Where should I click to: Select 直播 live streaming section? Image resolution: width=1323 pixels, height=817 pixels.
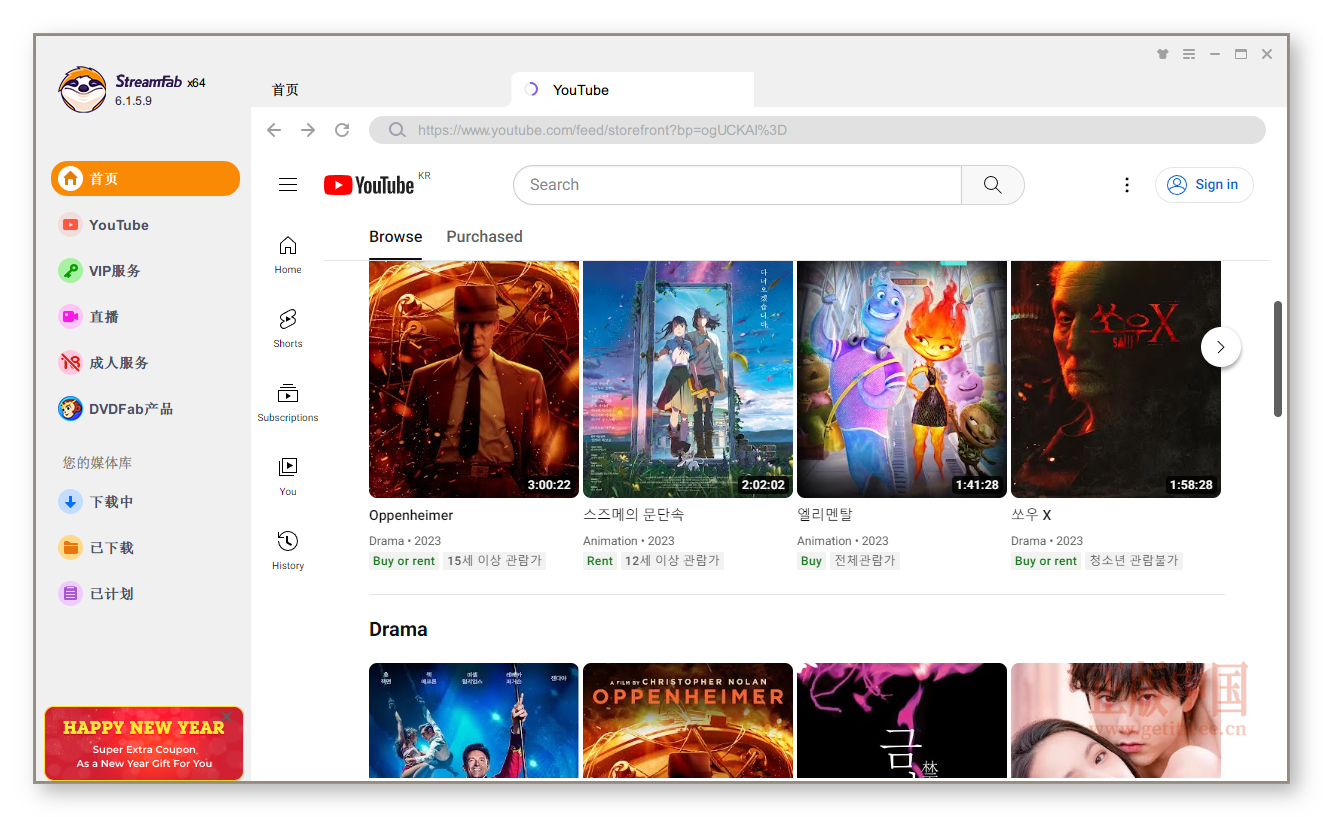tap(89, 317)
